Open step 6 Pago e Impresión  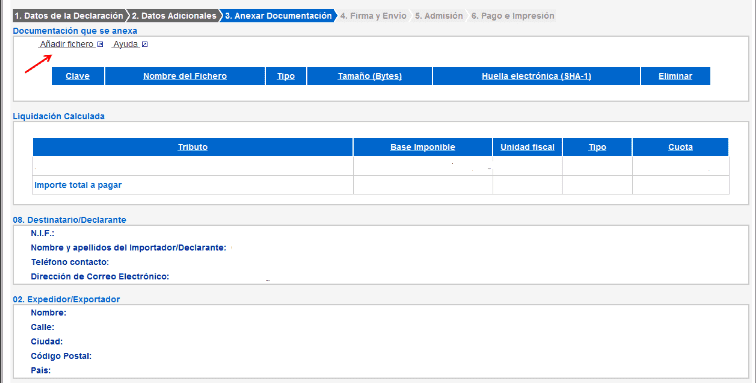(x=513, y=16)
